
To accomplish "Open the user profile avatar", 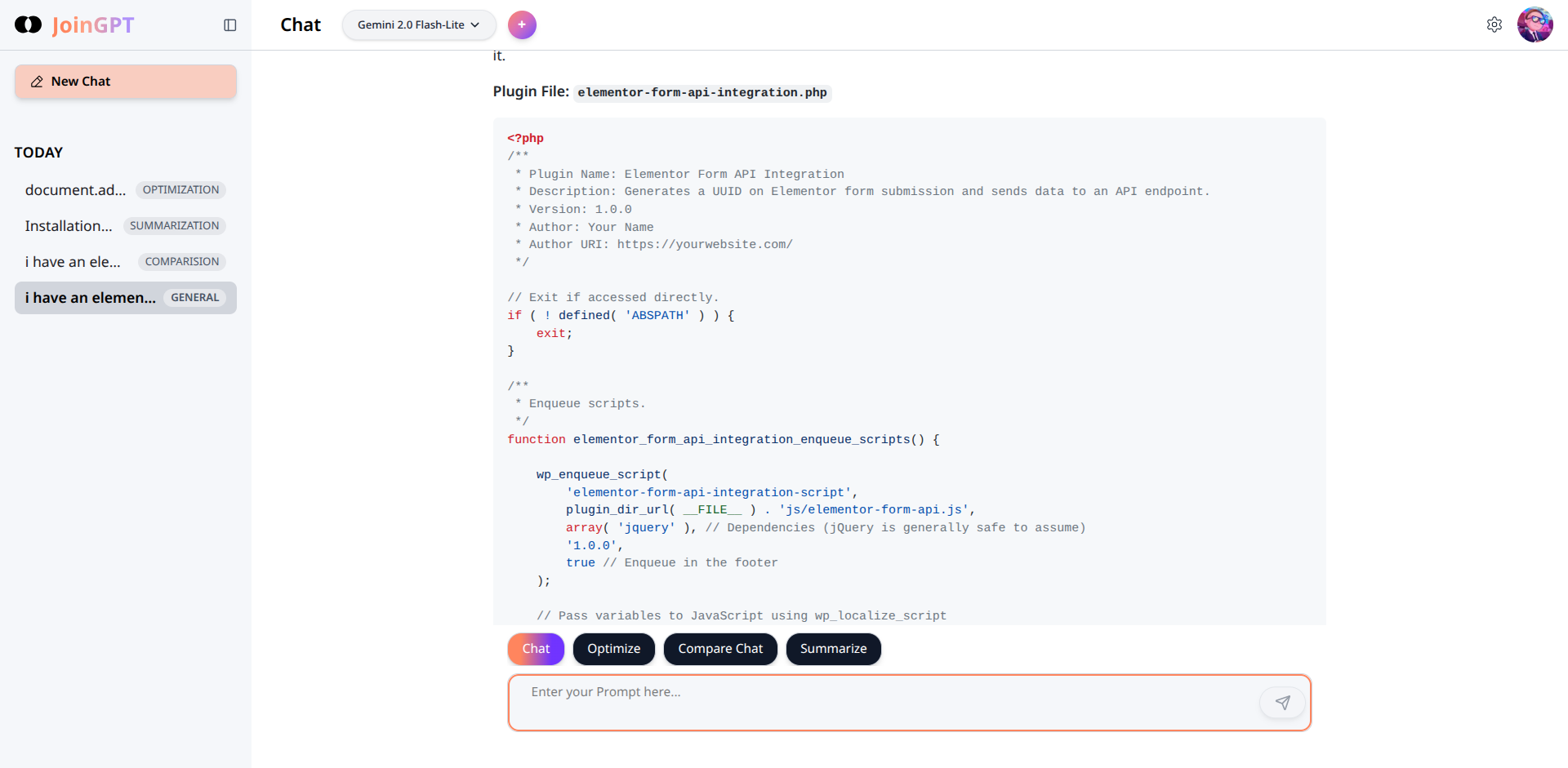I will pyautogui.click(x=1535, y=25).
